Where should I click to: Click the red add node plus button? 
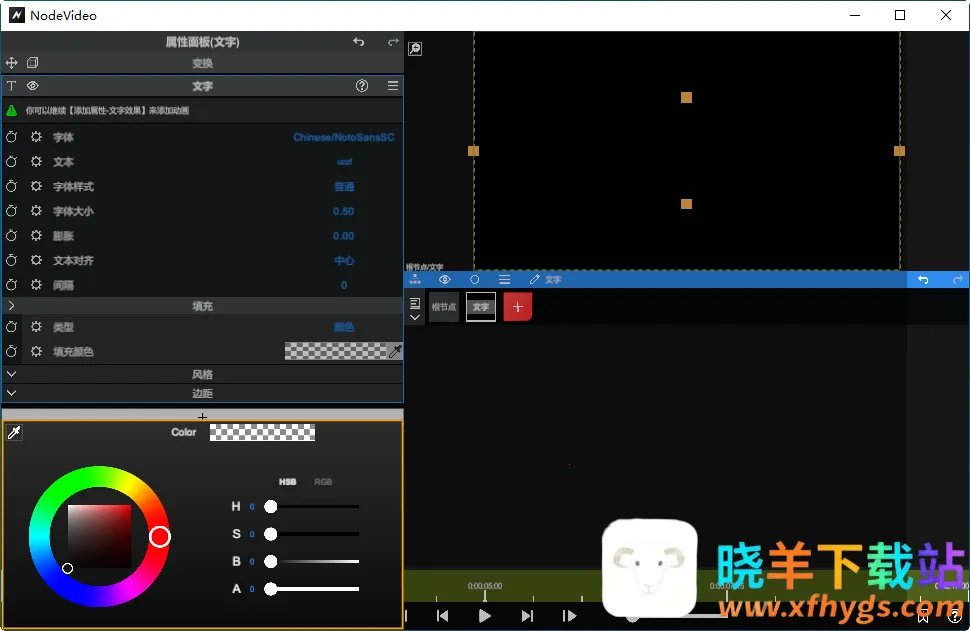point(517,307)
